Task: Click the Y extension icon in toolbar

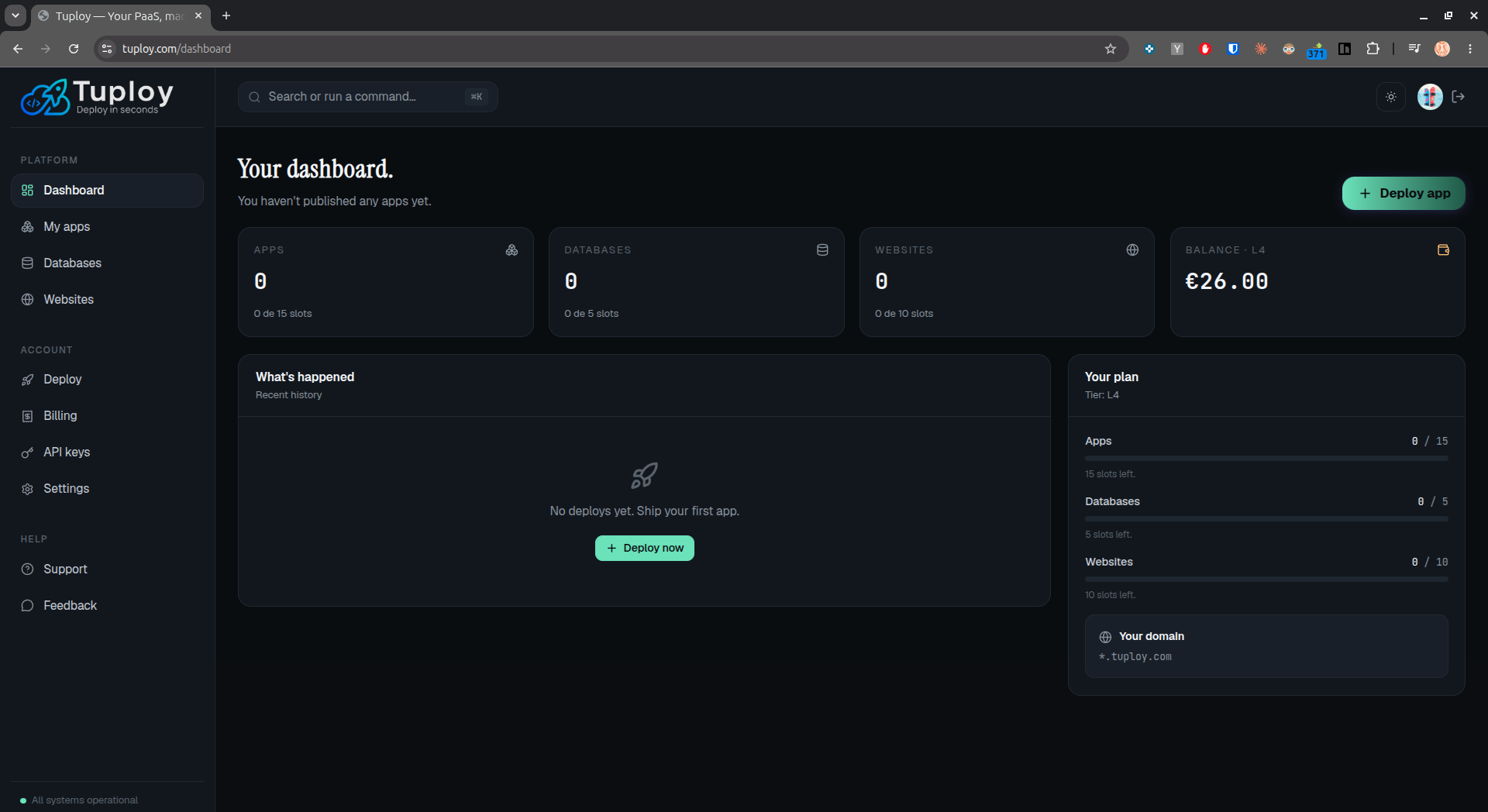Action: pos(1177,49)
